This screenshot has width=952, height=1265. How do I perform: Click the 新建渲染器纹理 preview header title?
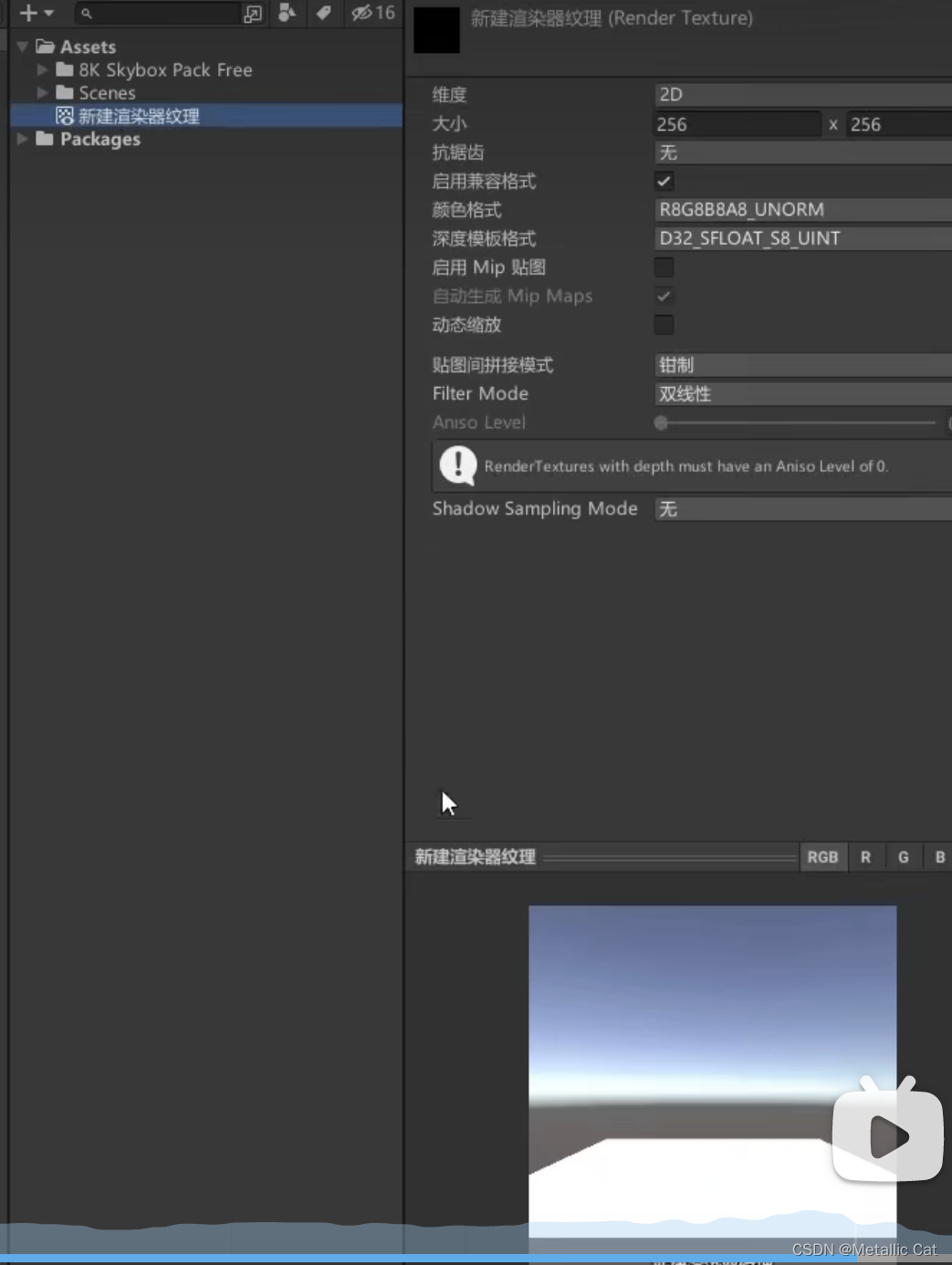pyautogui.click(x=475, y=857)
